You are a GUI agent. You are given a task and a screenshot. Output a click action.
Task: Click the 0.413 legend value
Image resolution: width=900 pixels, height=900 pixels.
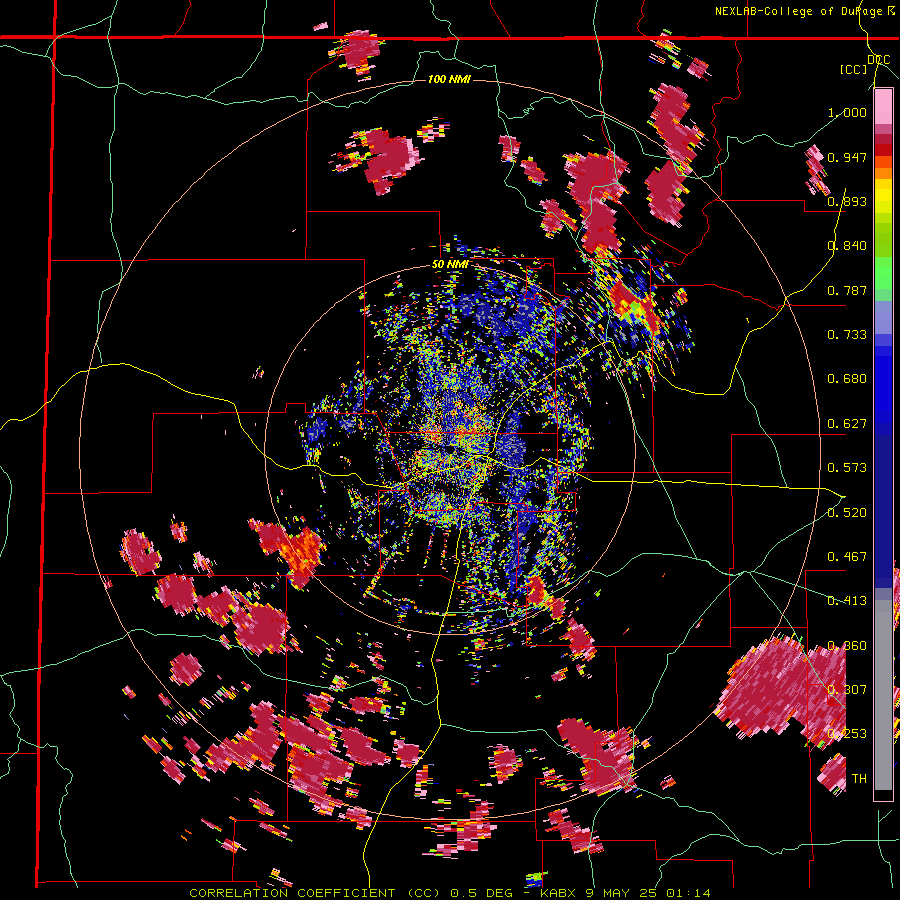847,601
